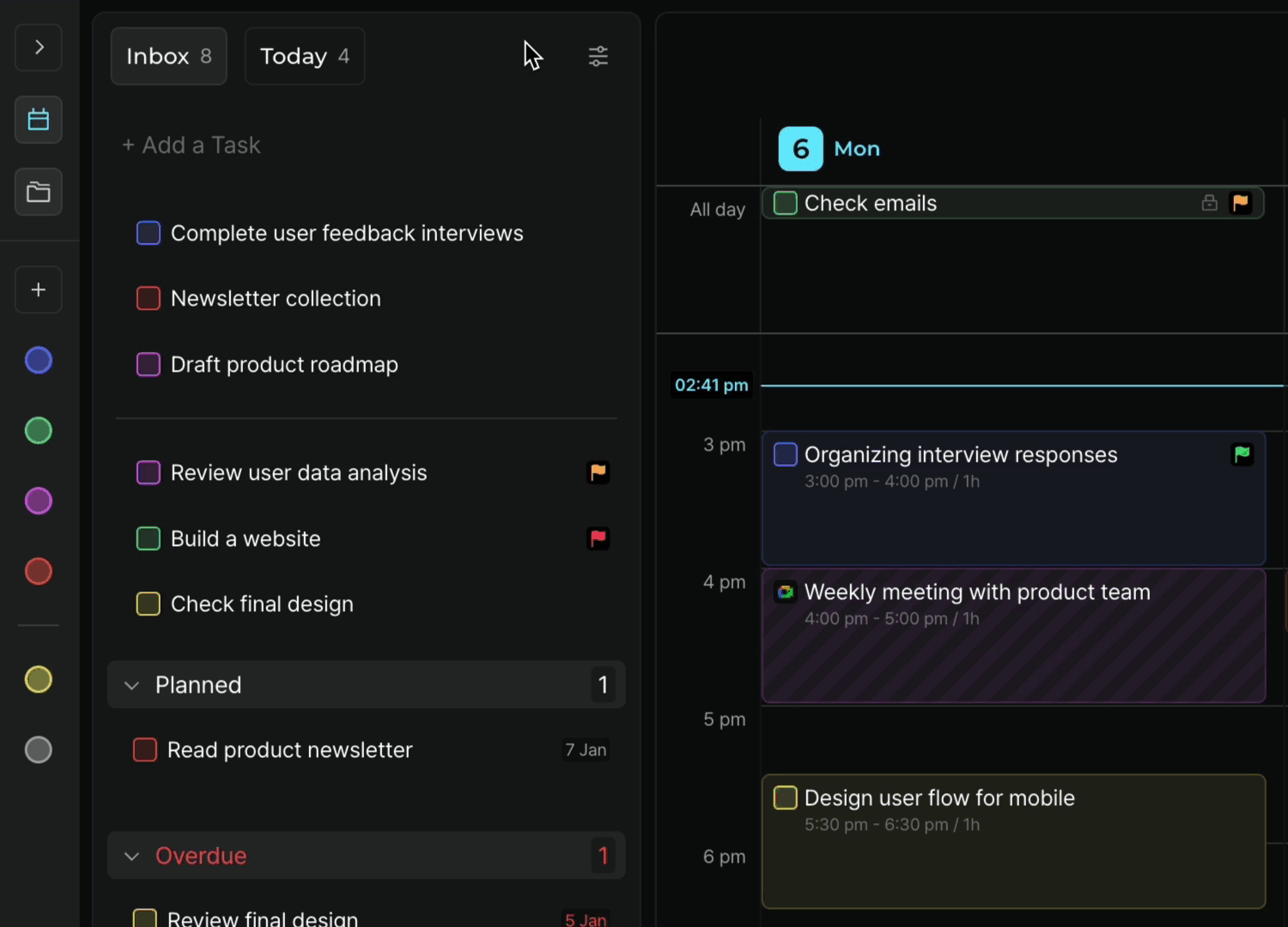The image size is (1288, 927).
Task: Click the red flag on Build a website
Action: pos(598,539)
